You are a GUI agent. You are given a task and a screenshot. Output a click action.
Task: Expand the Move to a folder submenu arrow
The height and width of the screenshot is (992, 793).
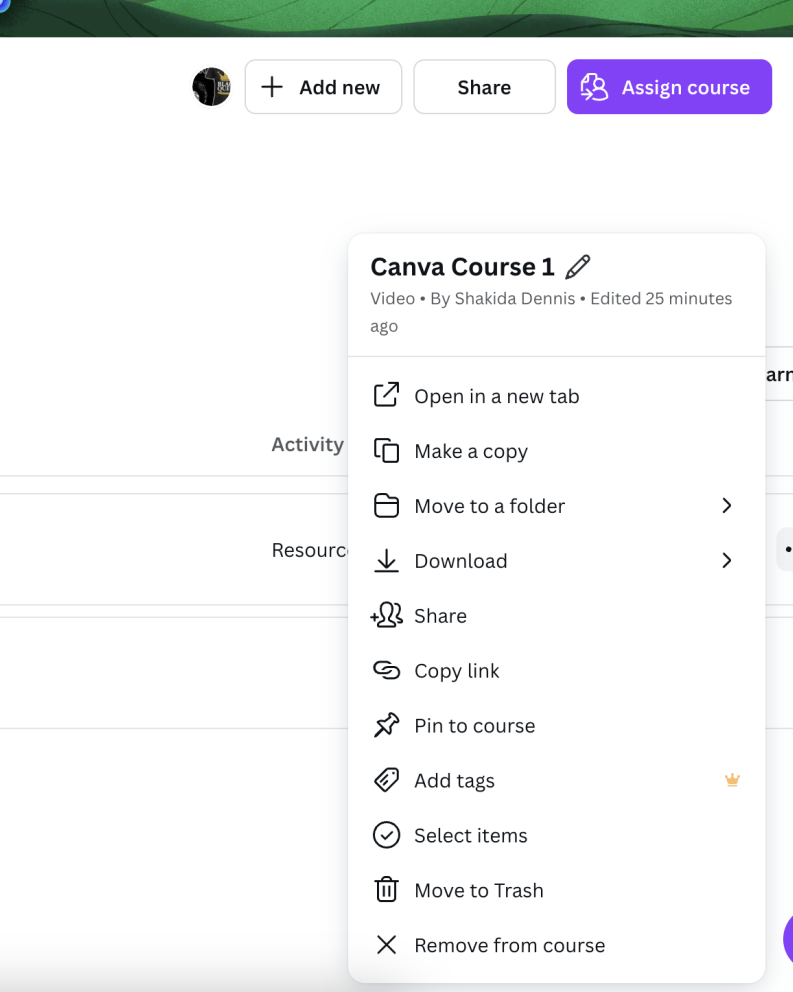coord(727,505)
